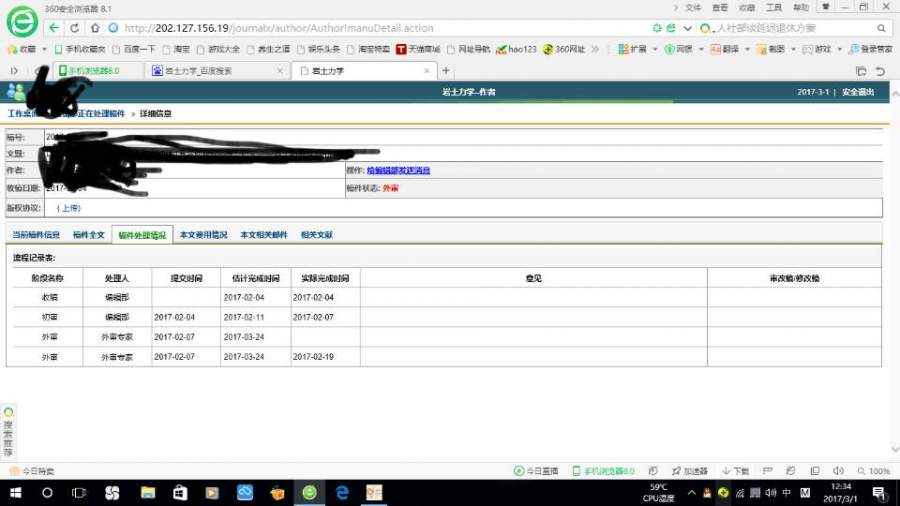Open the 今日特卖 status bar item
This screenshot has width=900, height=506.
coord(32,471)
